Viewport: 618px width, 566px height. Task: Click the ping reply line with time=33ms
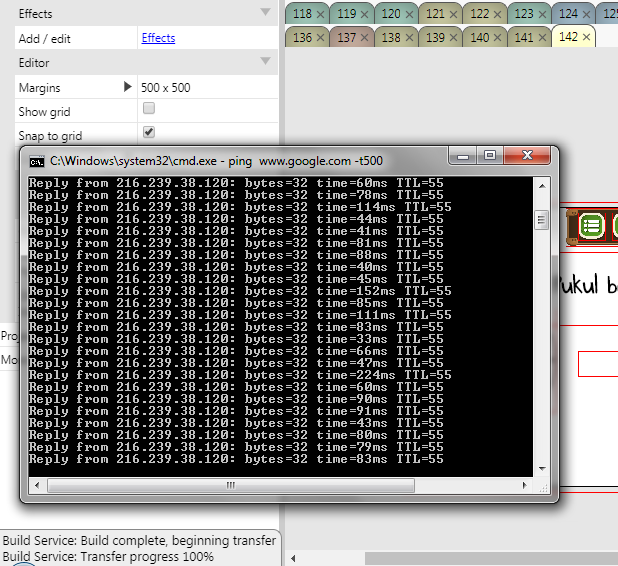236,339
